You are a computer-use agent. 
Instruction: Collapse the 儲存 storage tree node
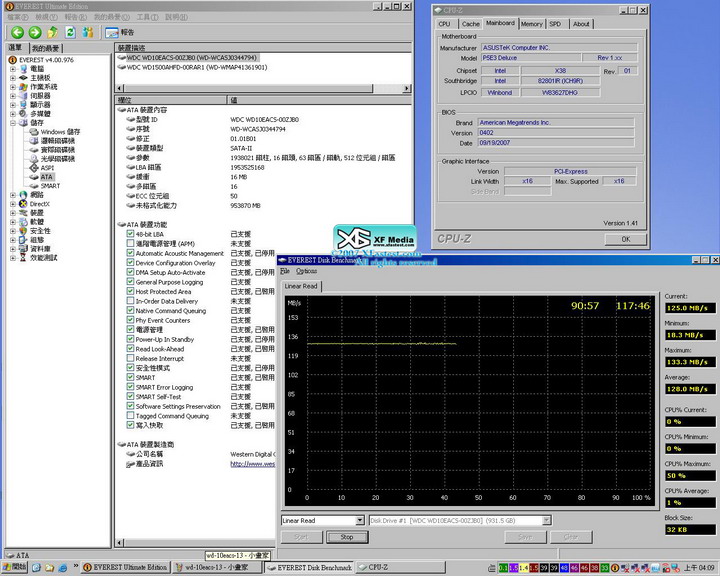click(13, 123)
